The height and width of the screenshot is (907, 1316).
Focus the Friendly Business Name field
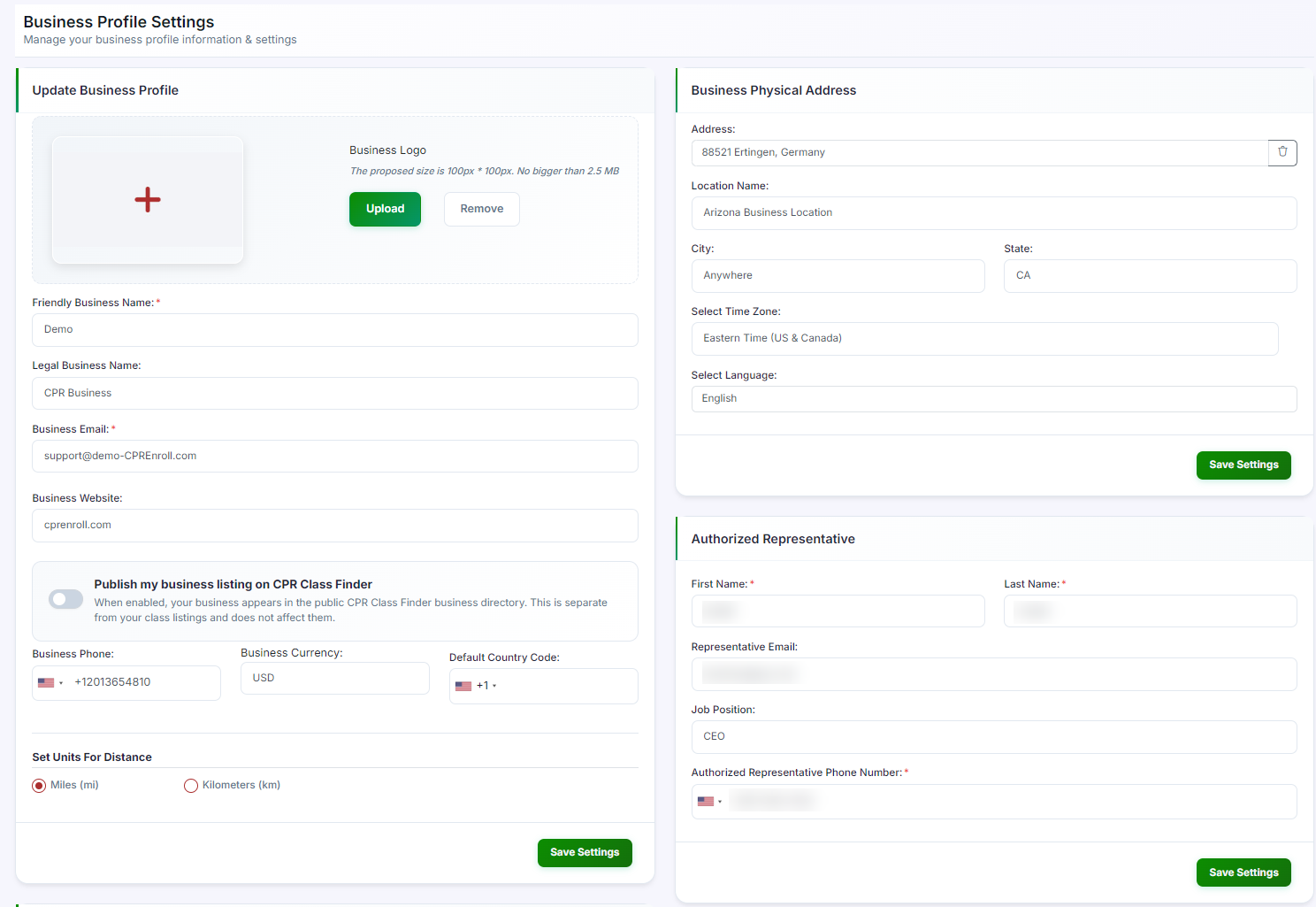(335, 330)
